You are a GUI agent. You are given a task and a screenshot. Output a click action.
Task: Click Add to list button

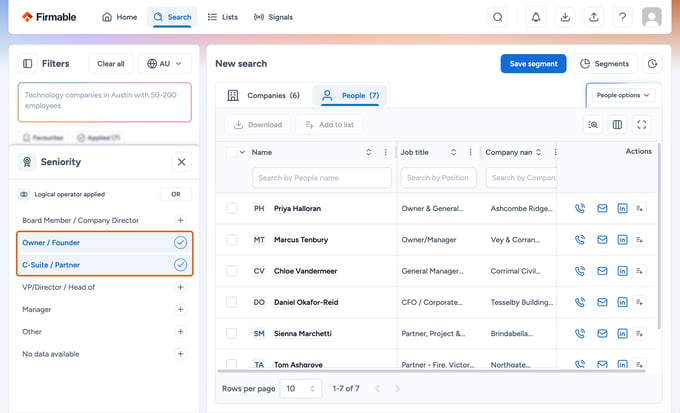(330, 125)
